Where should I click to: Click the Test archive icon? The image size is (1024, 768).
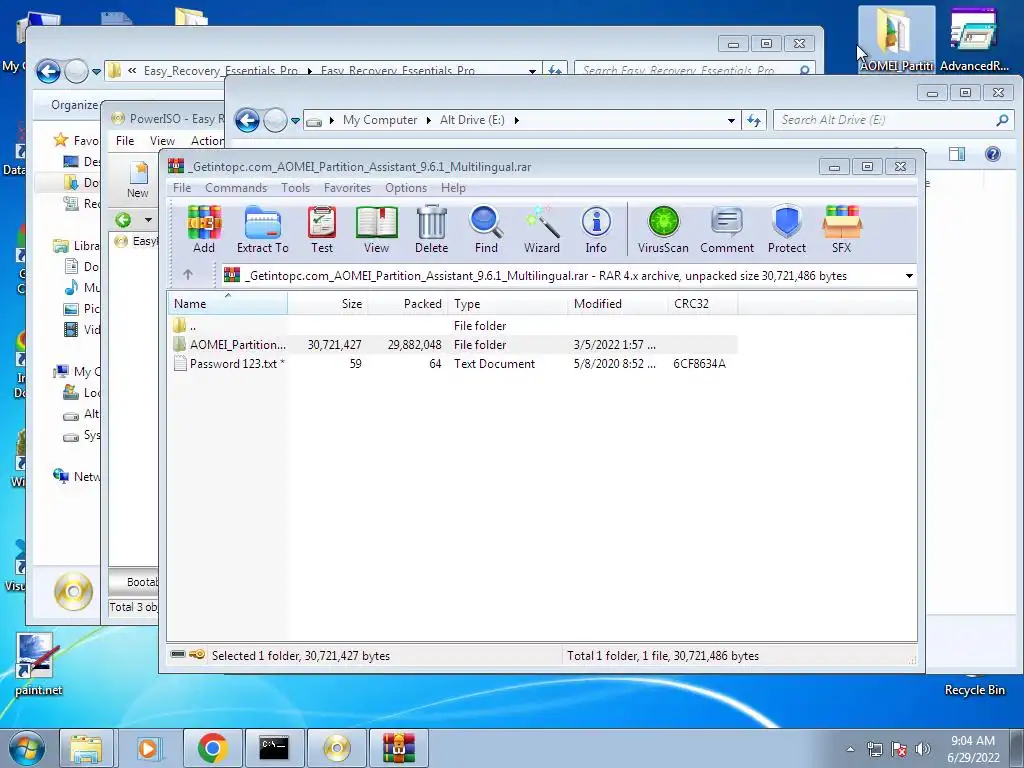[x=321, y=229]
